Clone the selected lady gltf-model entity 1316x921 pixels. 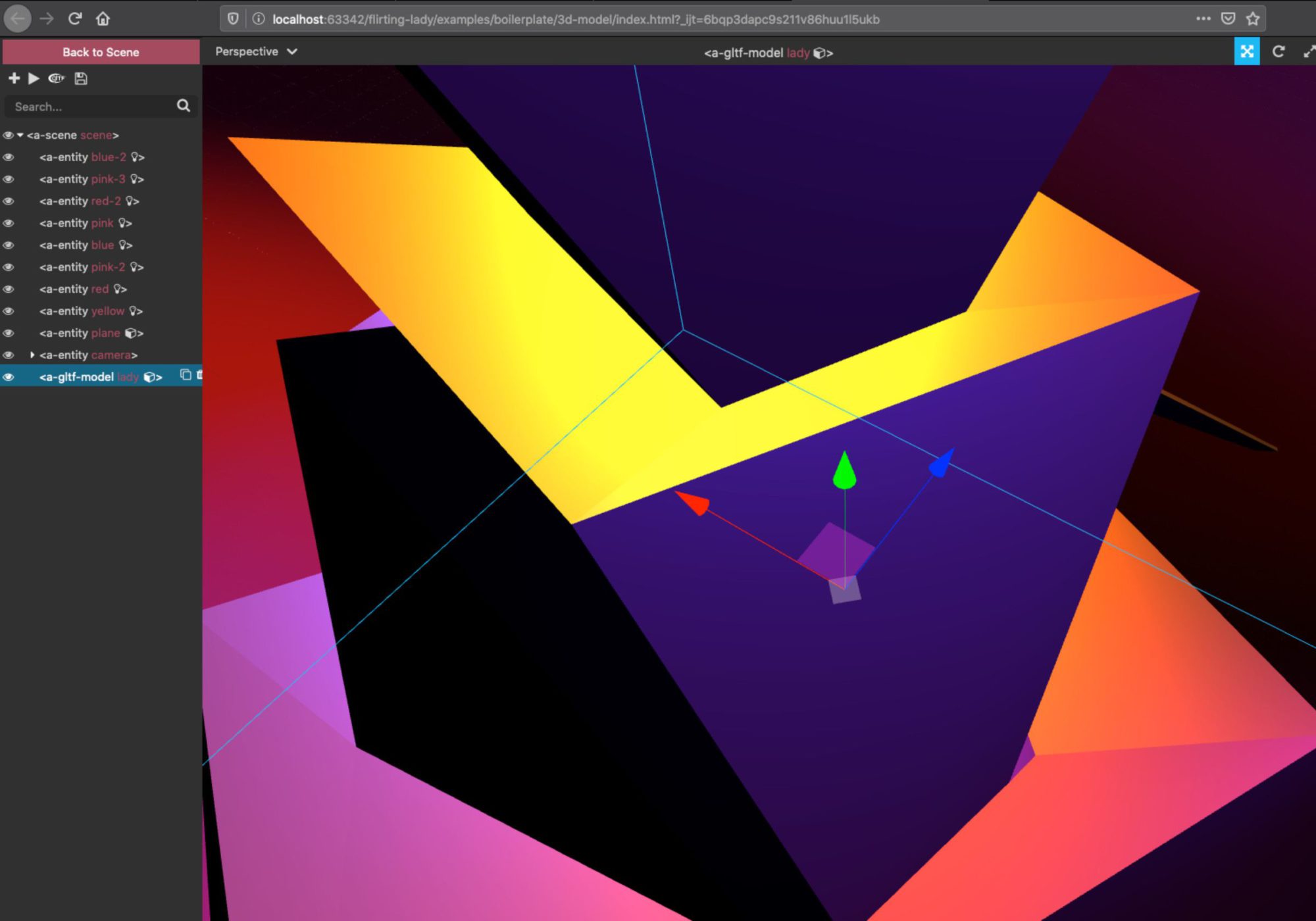[x=186, y=375]
